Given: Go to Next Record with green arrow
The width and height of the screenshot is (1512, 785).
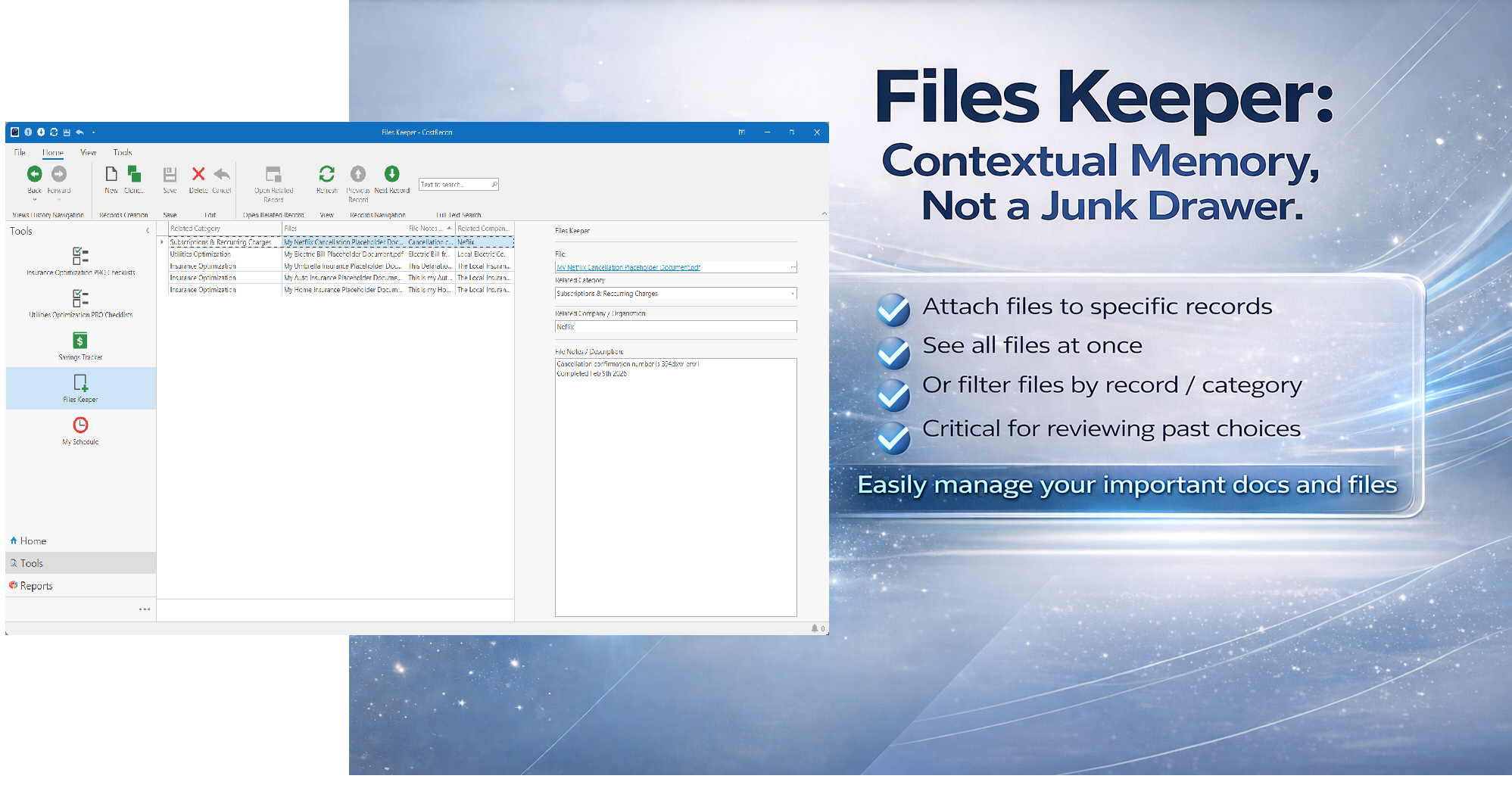Looking at the screenshot, I should click(391, 174).
